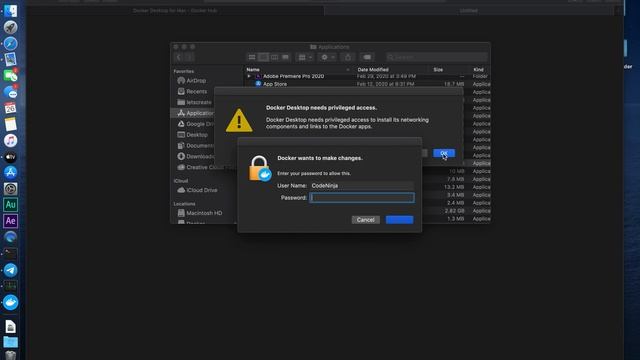Open Documents in Finder sidebar
Viewport: 640px width, 360px height.
tap(195, 145)
